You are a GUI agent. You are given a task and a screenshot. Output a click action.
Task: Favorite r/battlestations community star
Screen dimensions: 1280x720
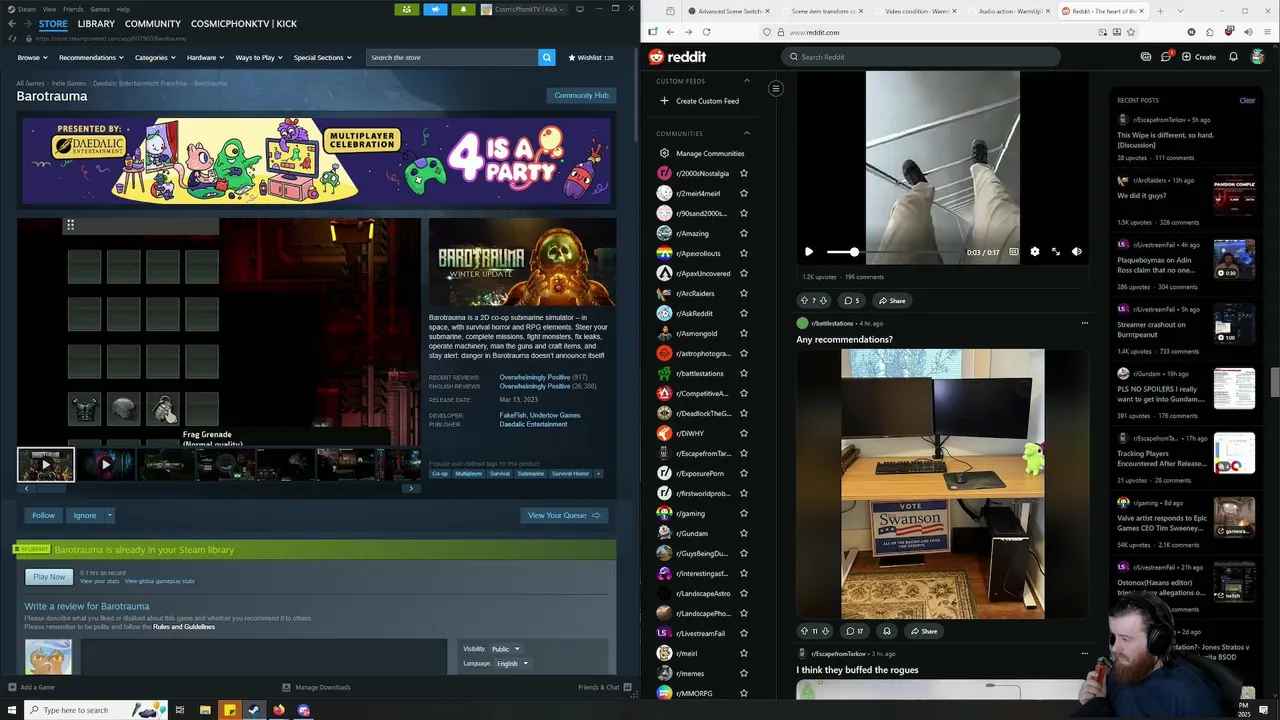[x=743, y=373]
